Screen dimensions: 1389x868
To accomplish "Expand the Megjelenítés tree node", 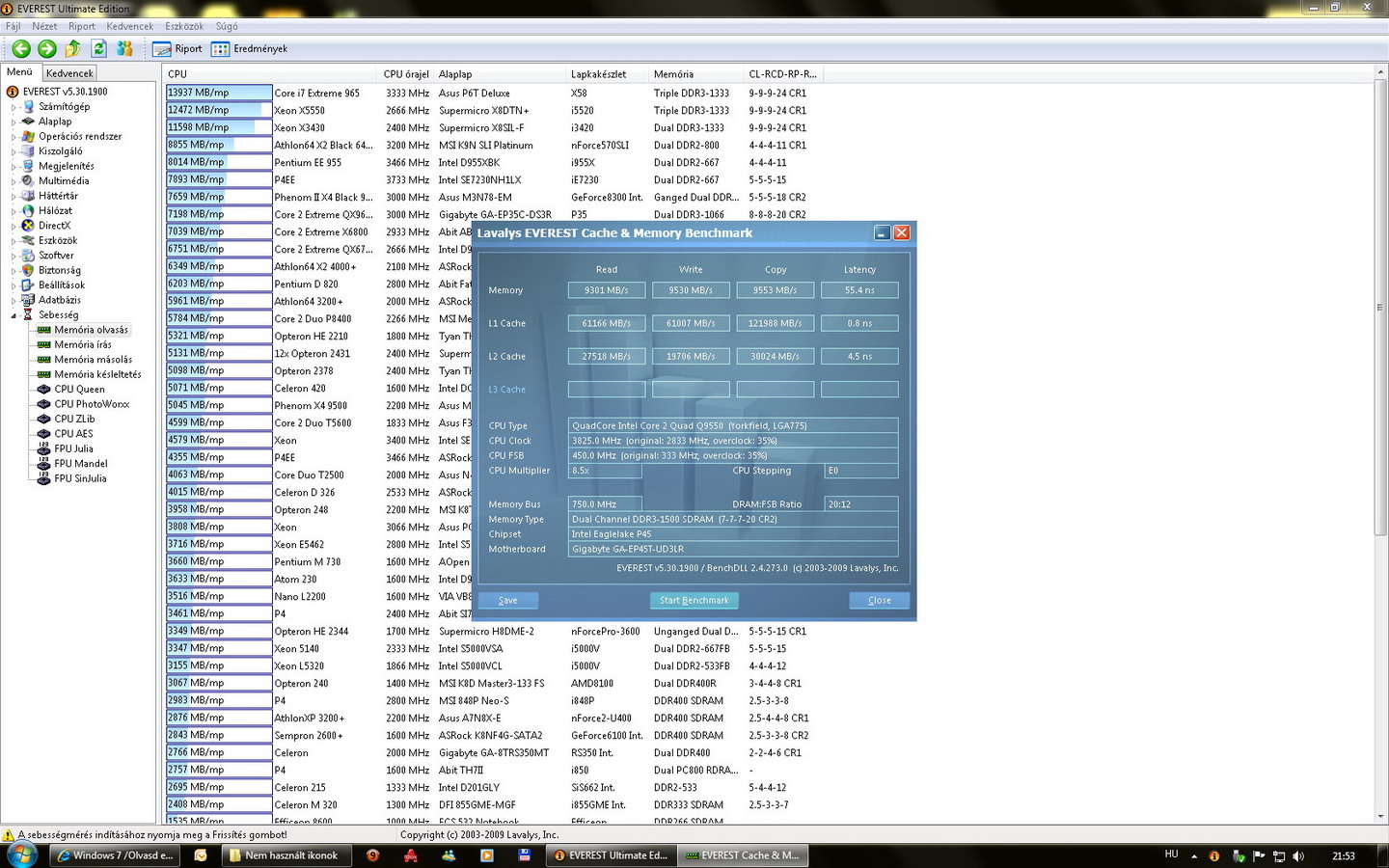I will (x=14, y=166).
